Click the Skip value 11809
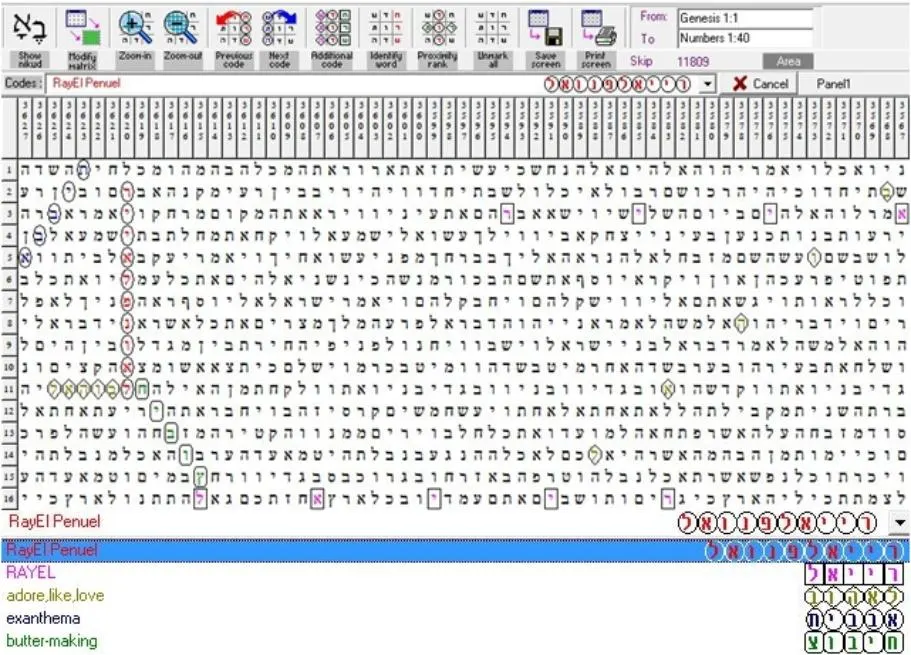Viewport: 911px width, 655px height. 693,61
